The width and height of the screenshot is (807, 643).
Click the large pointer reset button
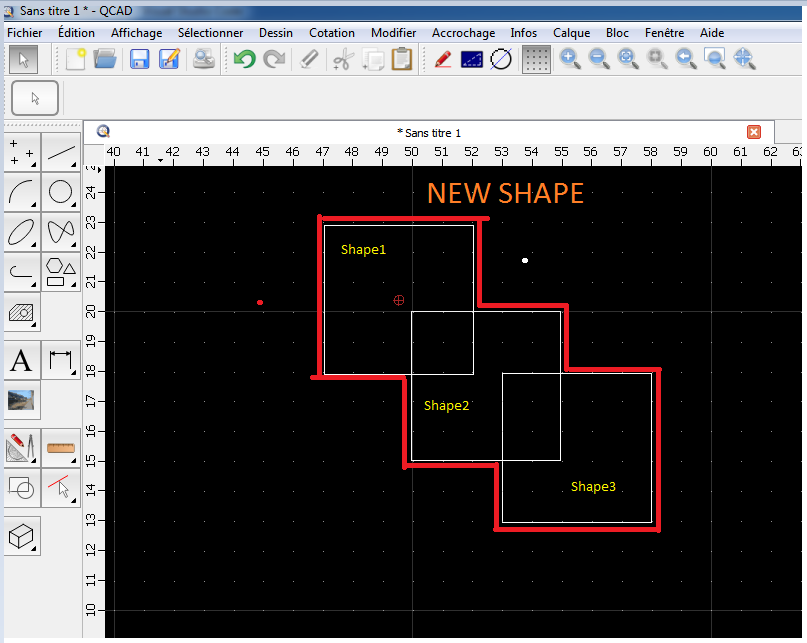[x=35, y=98]
